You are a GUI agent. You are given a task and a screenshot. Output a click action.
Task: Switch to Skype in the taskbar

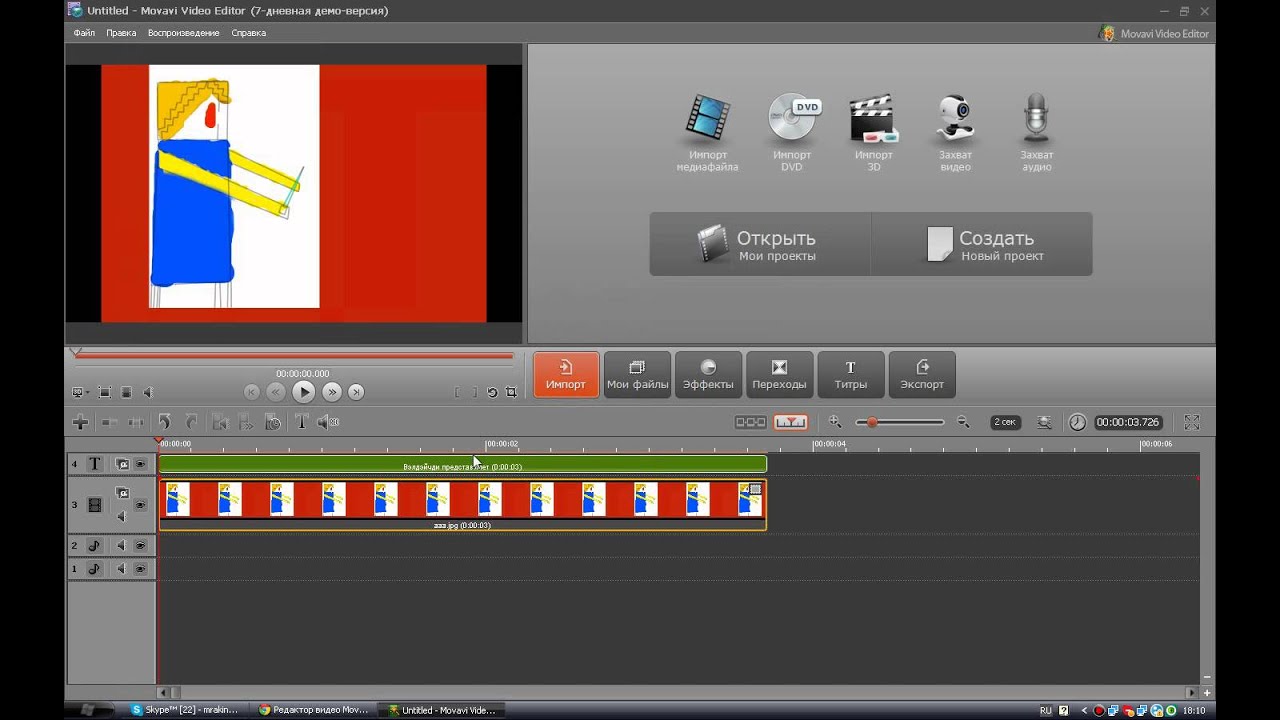185,710
